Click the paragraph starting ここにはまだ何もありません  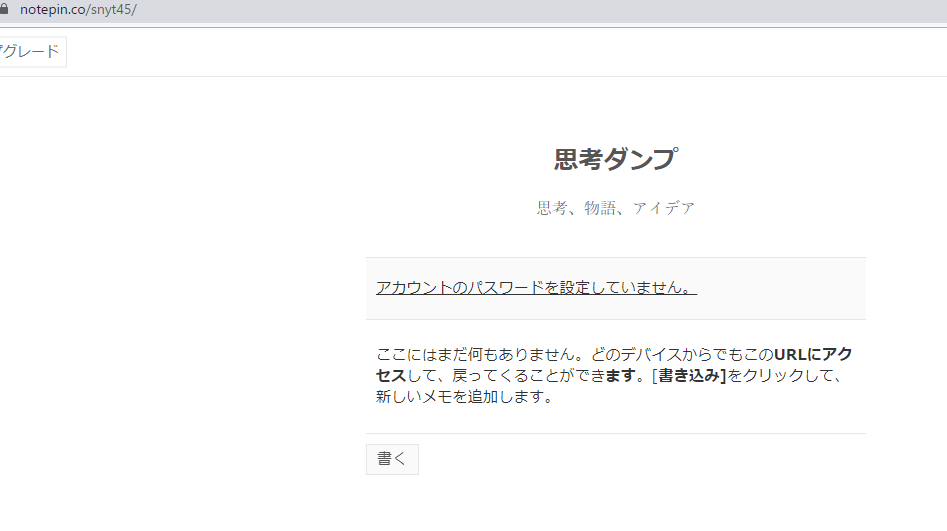click(614, 375)
